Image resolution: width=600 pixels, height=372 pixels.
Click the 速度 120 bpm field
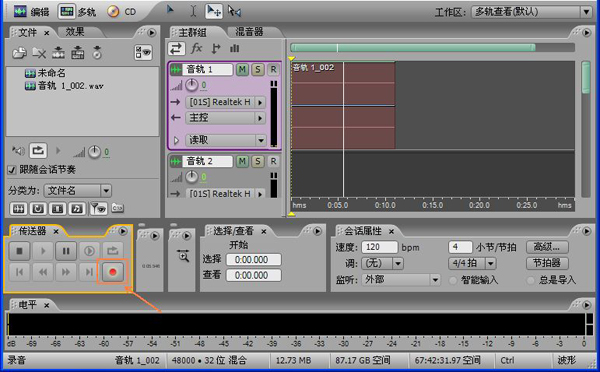click(379, 247)
